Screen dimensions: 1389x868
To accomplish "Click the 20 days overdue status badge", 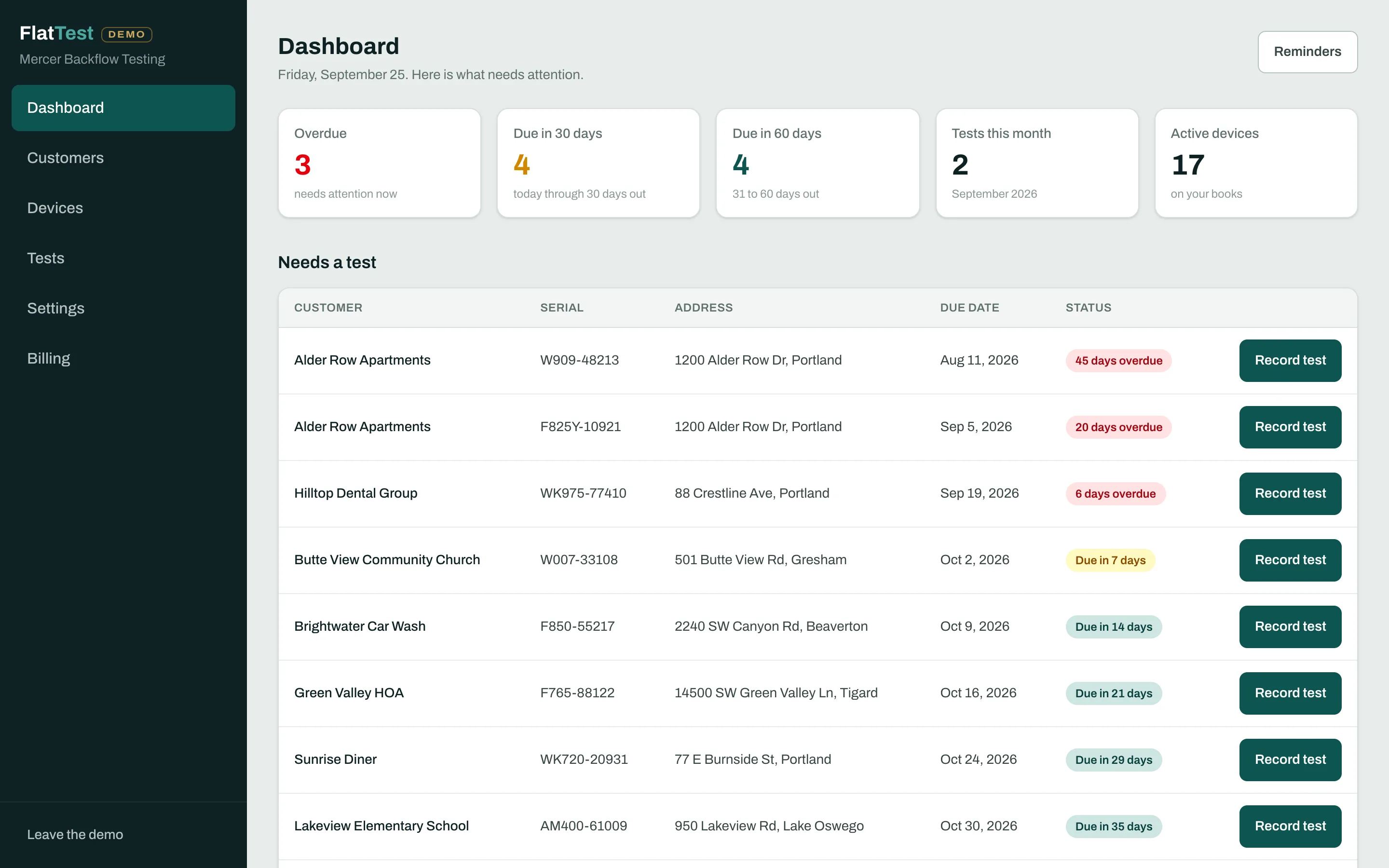I will pos(1118,427).
